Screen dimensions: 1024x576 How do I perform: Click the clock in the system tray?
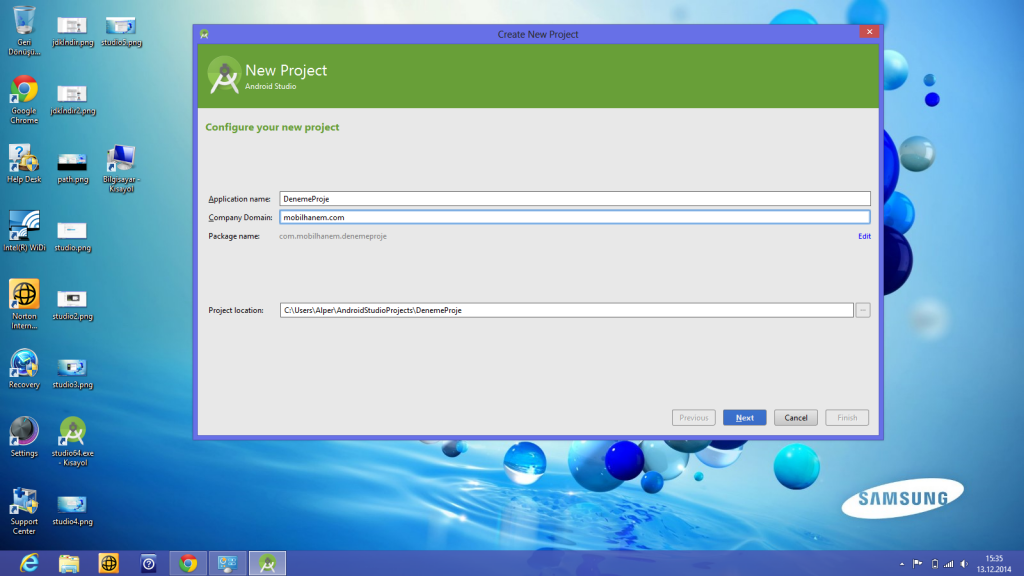click(x=993, y=563)
